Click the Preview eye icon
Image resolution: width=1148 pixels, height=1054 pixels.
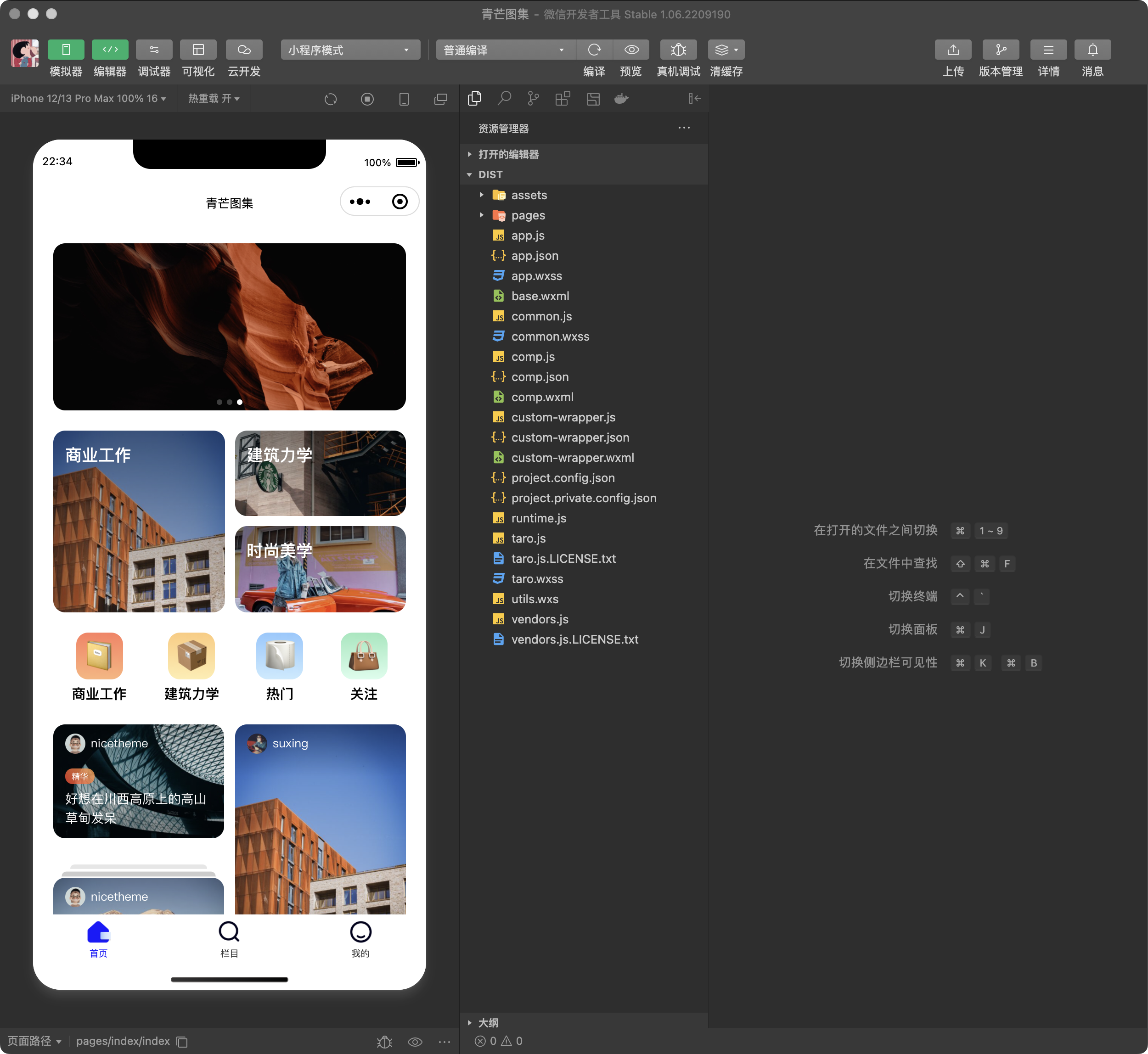pos(631,50)
